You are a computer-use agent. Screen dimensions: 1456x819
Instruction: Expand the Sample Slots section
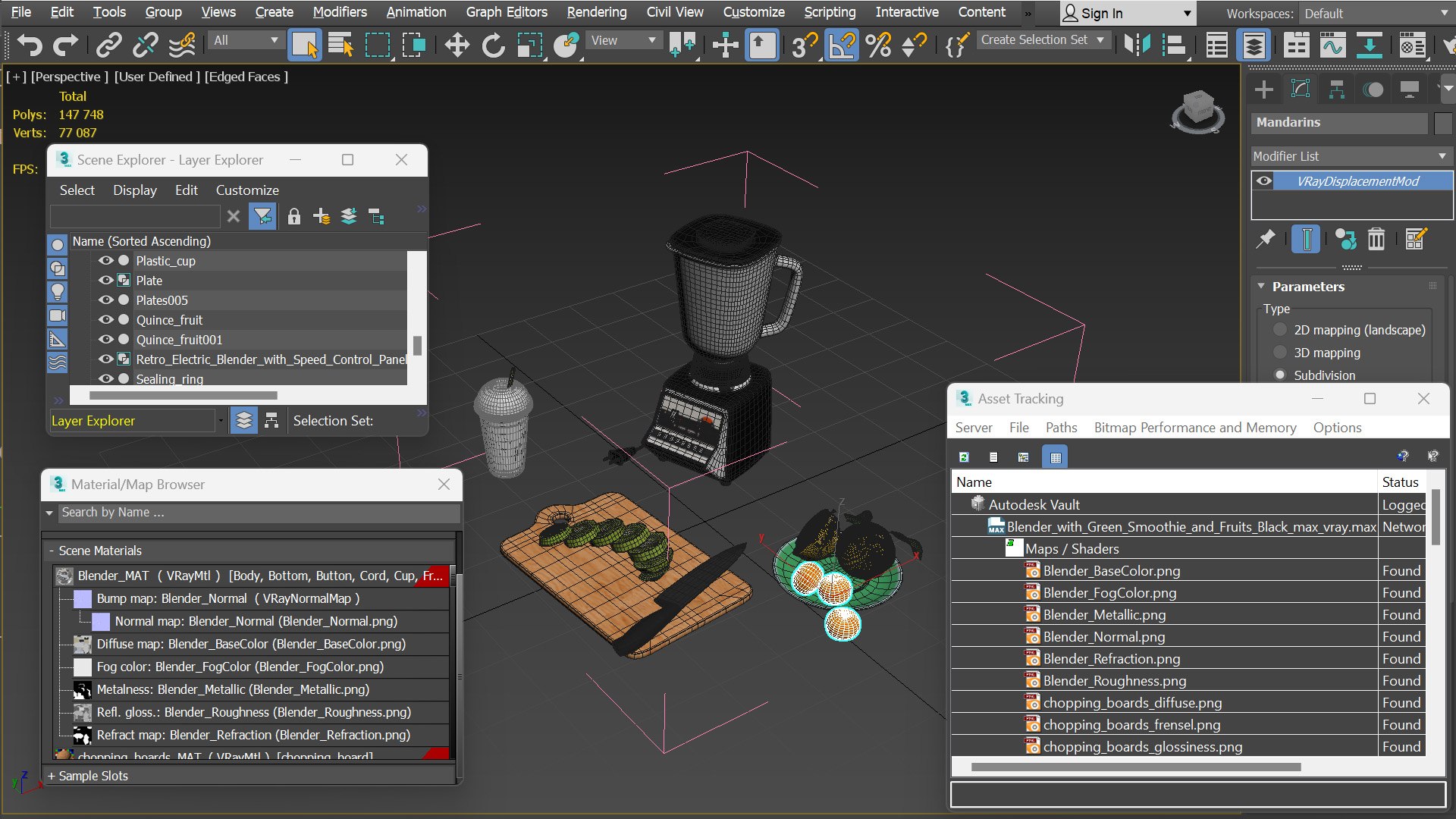(88, 776)
